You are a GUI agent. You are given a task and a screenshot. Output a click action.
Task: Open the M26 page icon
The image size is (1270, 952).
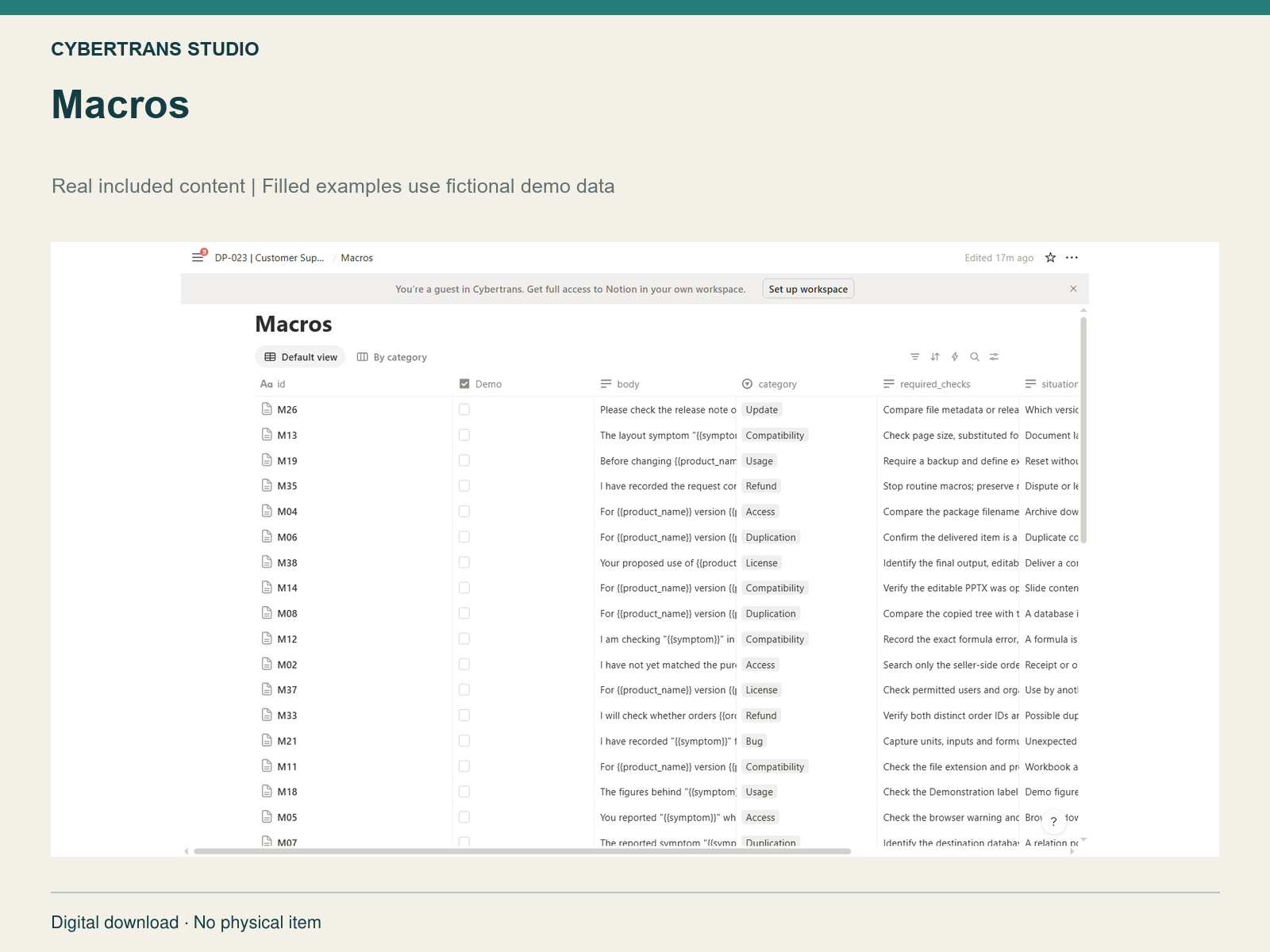pyautogui.click(x=267, y=409)
